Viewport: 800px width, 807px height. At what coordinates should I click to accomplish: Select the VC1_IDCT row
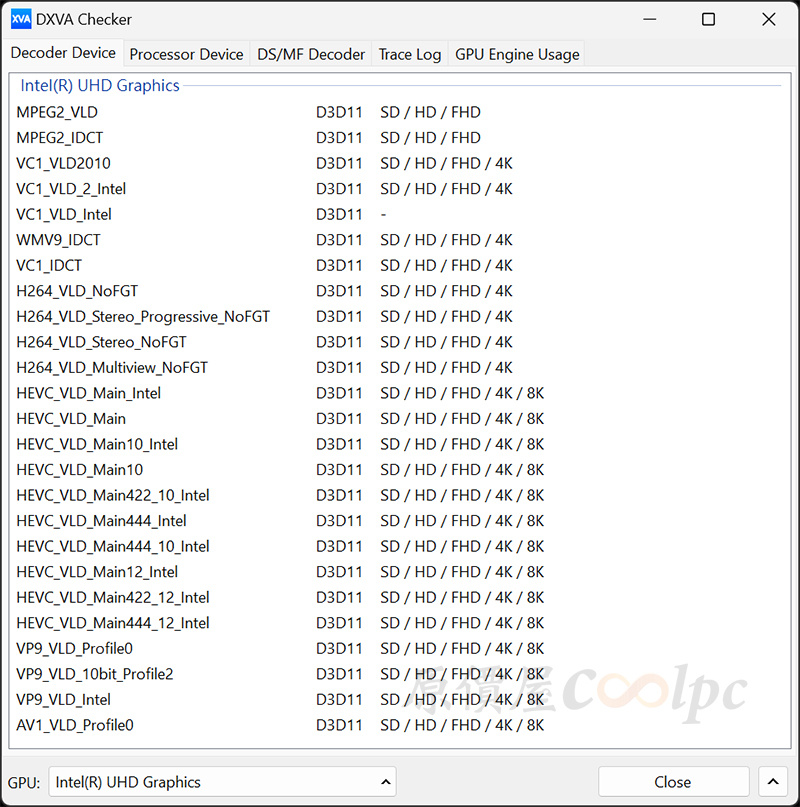(x=399, y=266)
